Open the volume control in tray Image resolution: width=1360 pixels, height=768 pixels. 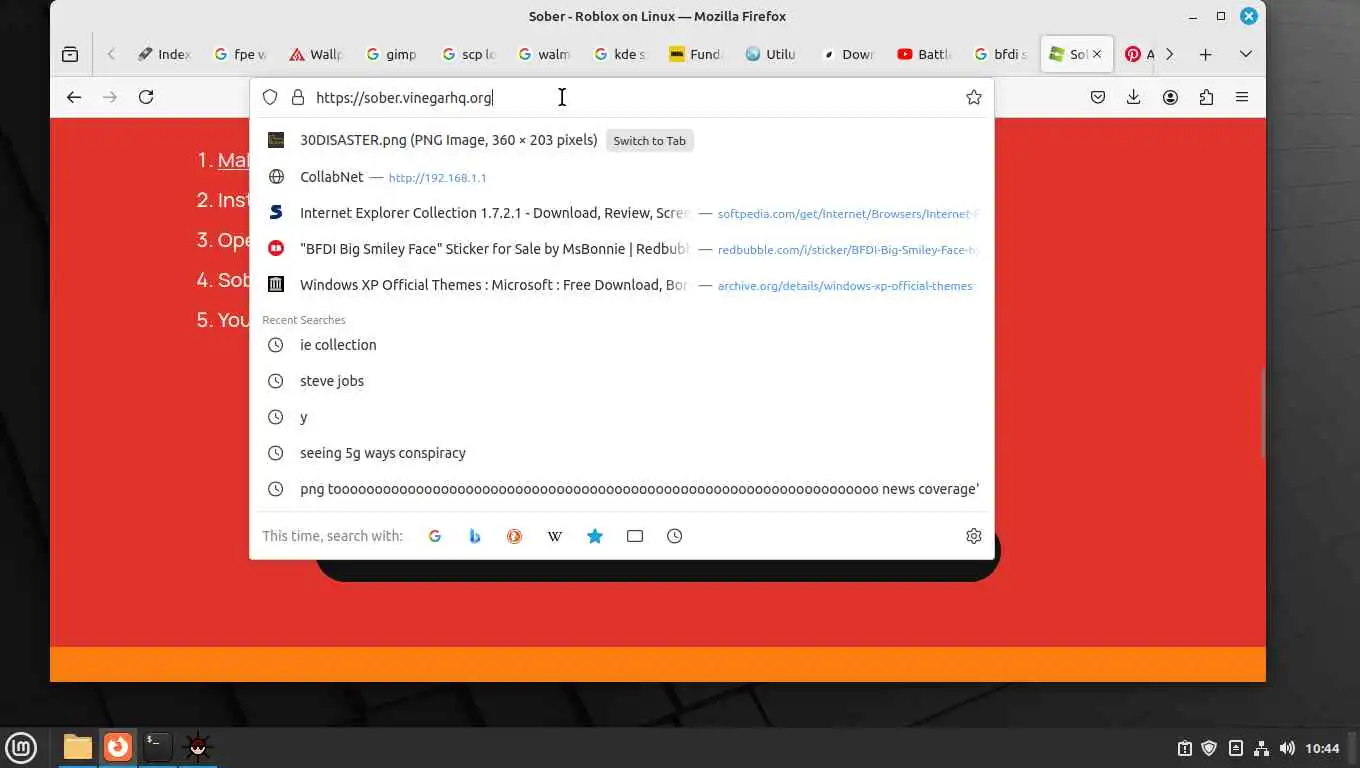click(x=1287, y=748)
